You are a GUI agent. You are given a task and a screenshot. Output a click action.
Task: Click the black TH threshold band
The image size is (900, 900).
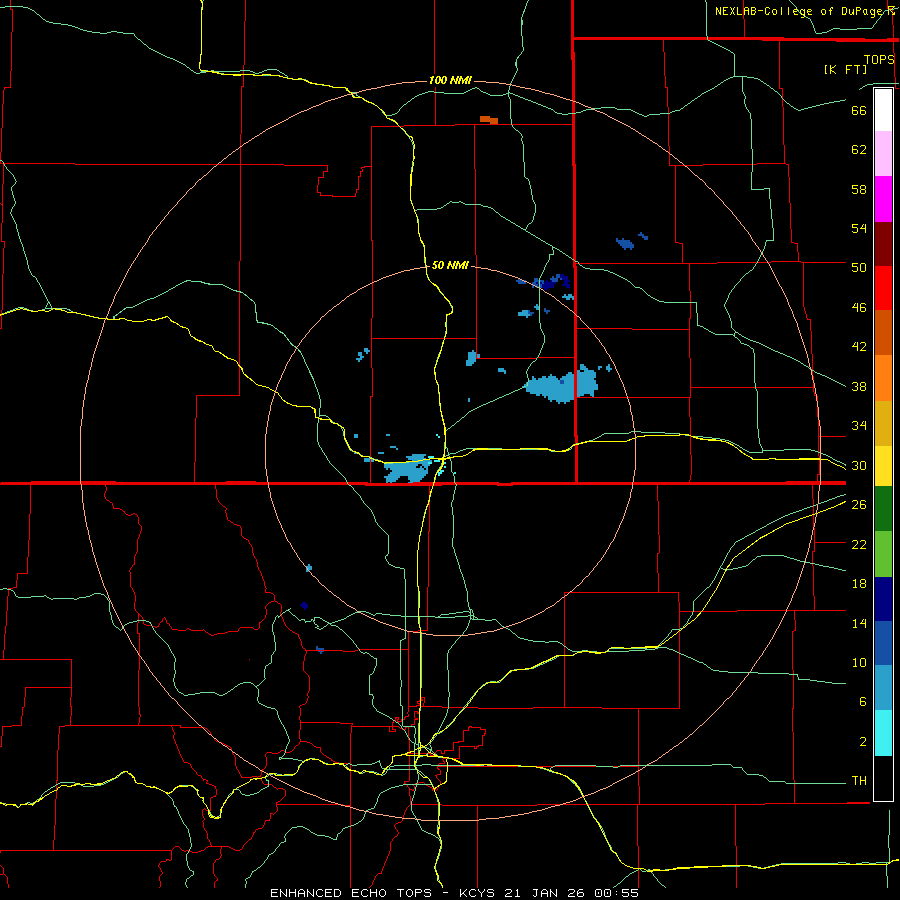click(883, 778)
